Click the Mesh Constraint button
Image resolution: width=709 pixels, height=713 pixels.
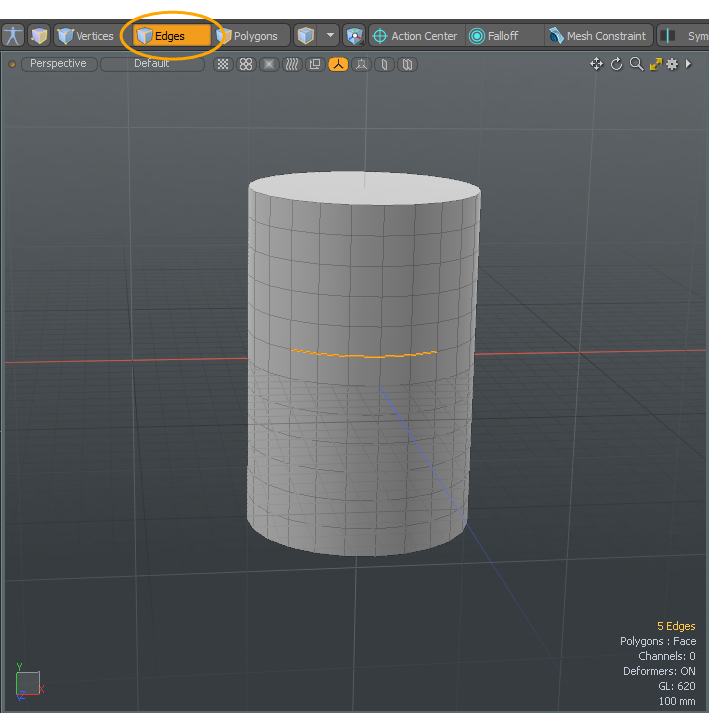click(x=597, y=36)
